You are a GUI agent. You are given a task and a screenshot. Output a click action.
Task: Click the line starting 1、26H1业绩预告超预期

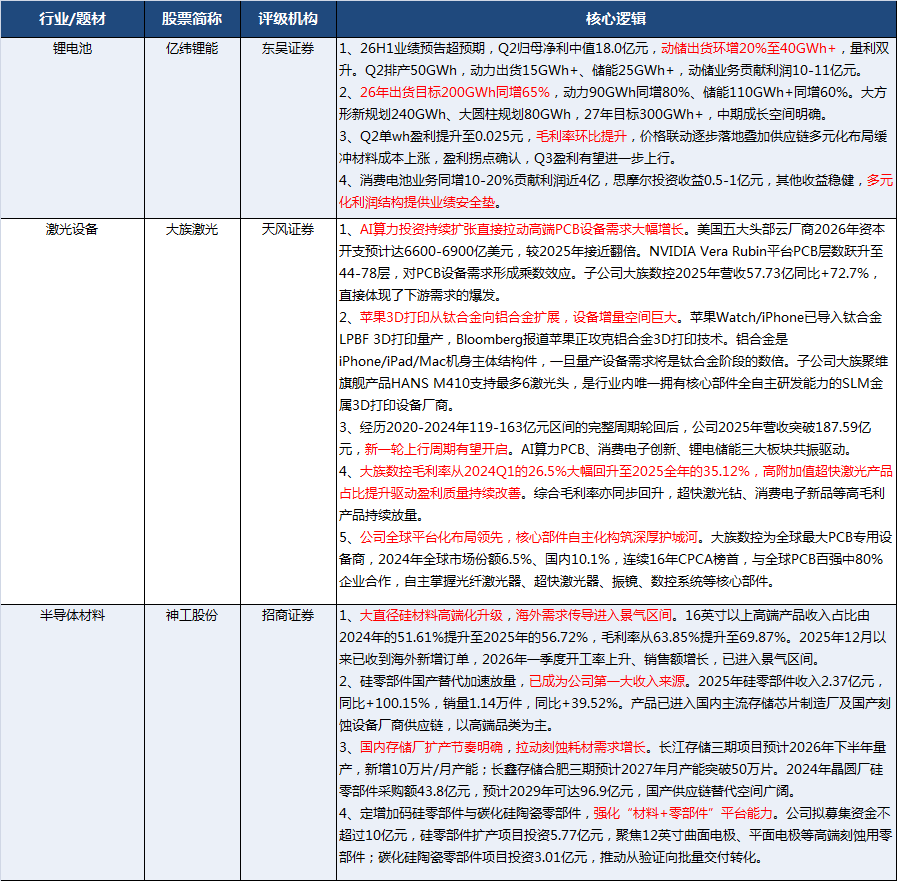(614, 49)
